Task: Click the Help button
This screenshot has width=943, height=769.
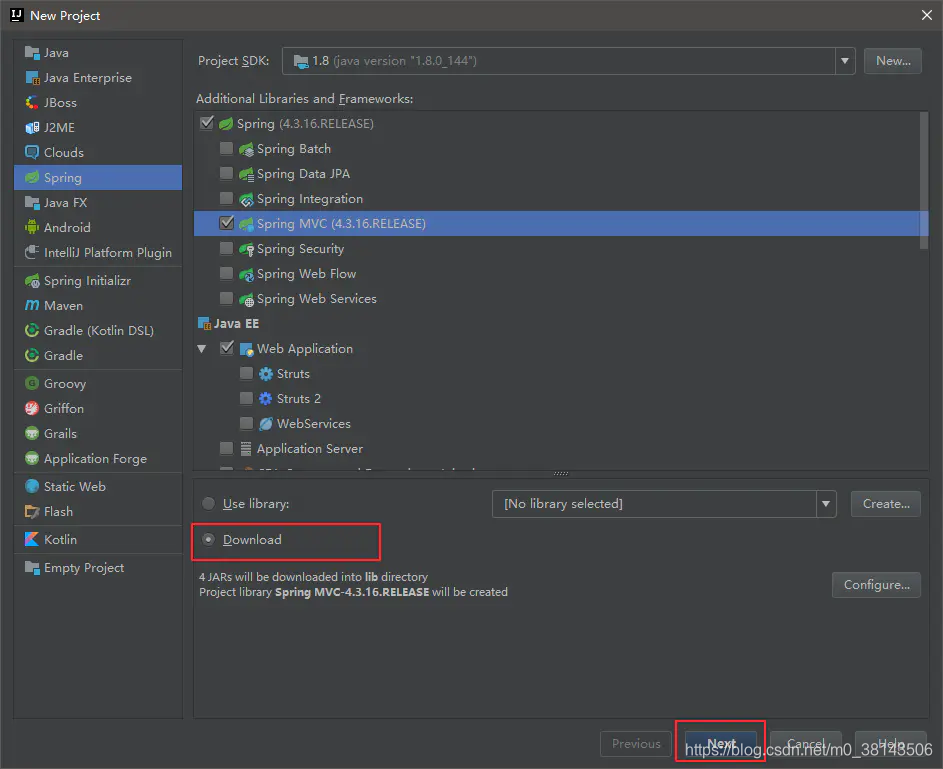Action: coord(891,744)
